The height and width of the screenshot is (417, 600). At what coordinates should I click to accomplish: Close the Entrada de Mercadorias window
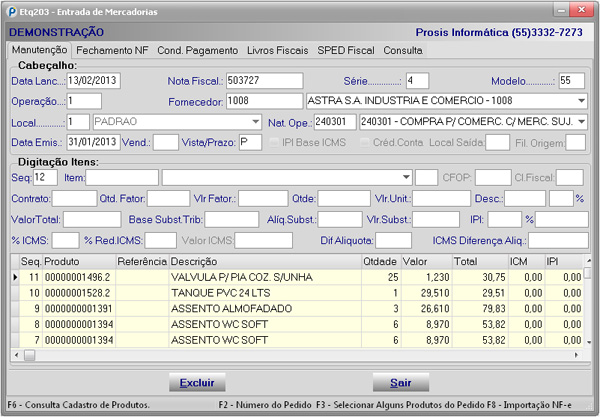(582, 10)
